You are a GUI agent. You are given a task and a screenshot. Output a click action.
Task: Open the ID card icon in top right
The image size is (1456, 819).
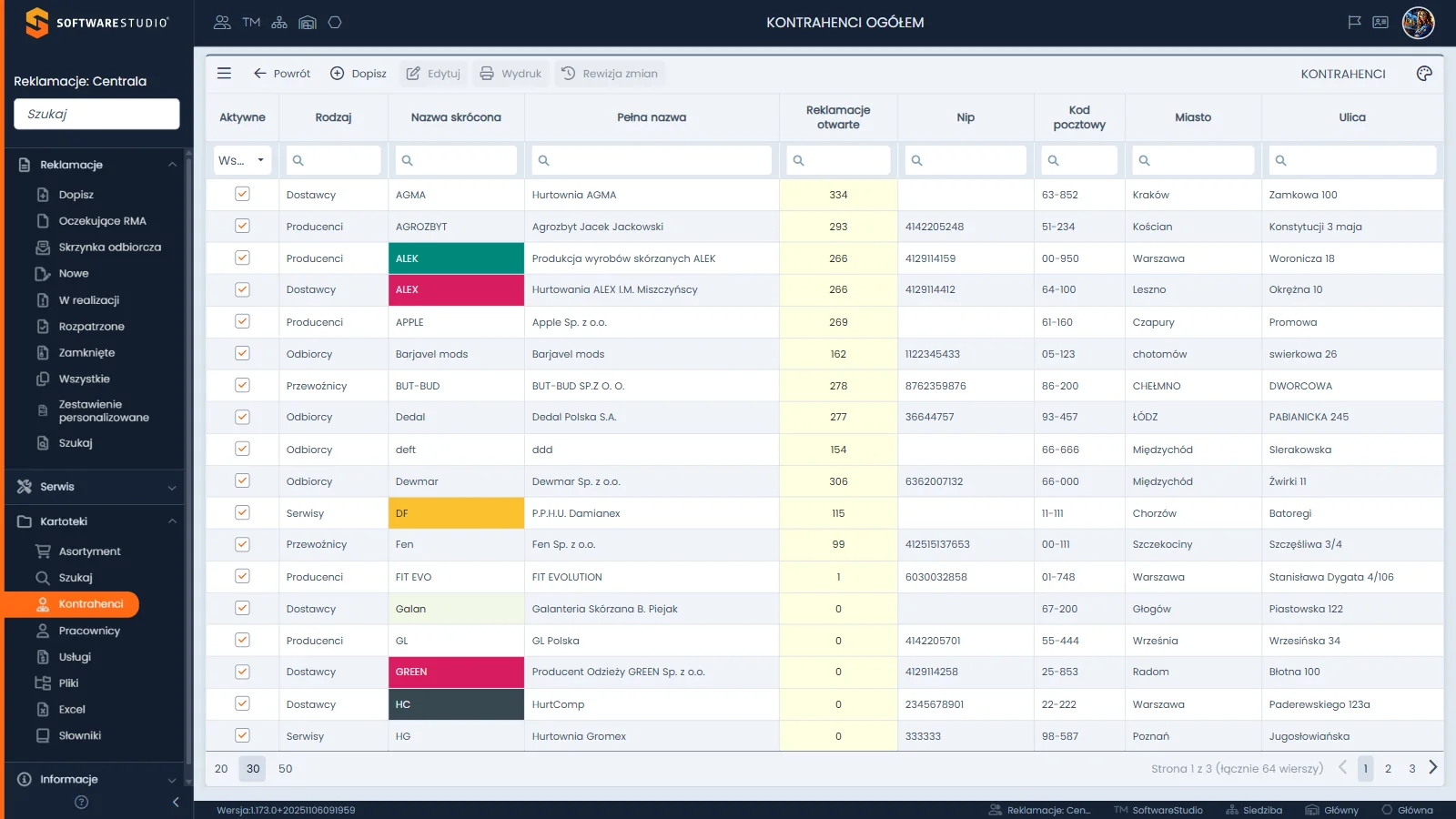click(1380, 23)
